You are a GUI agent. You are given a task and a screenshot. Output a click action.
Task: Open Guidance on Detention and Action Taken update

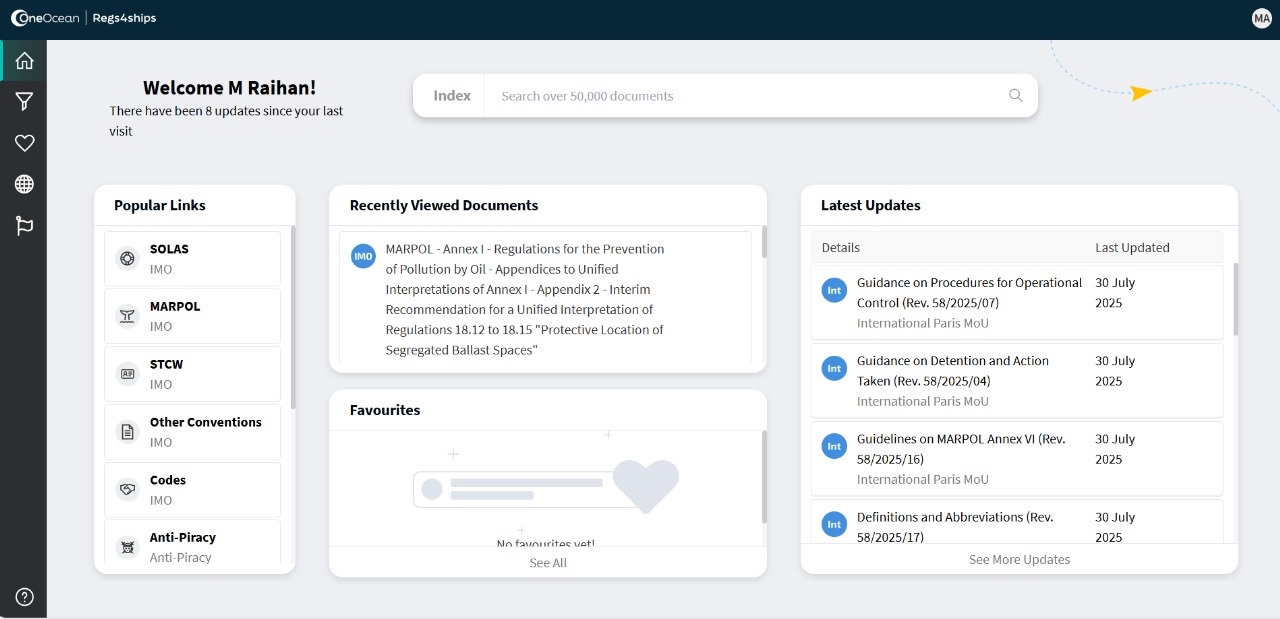[x=952, y=371]
